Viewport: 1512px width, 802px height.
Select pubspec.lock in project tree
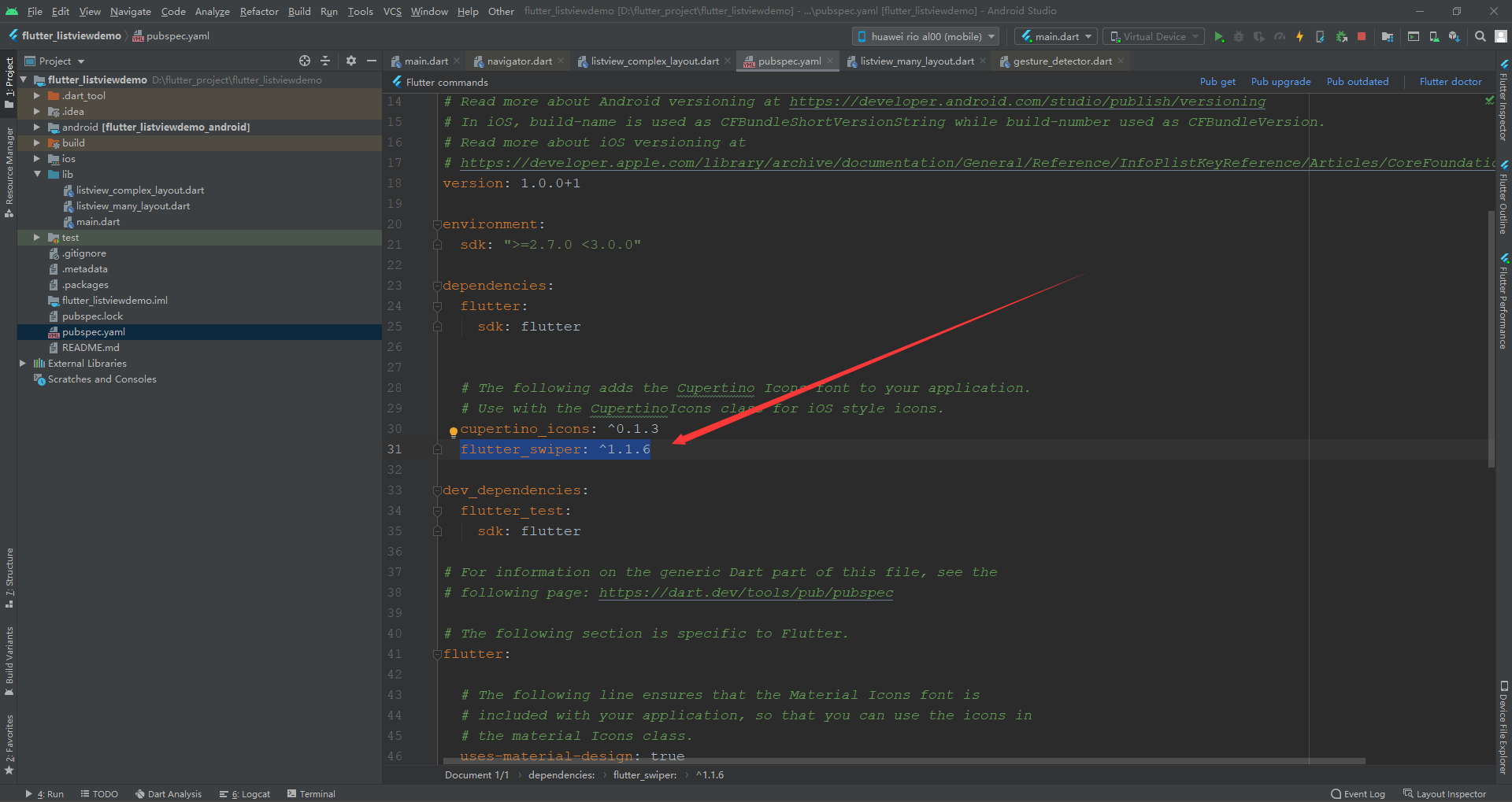(x=92, y=316)
